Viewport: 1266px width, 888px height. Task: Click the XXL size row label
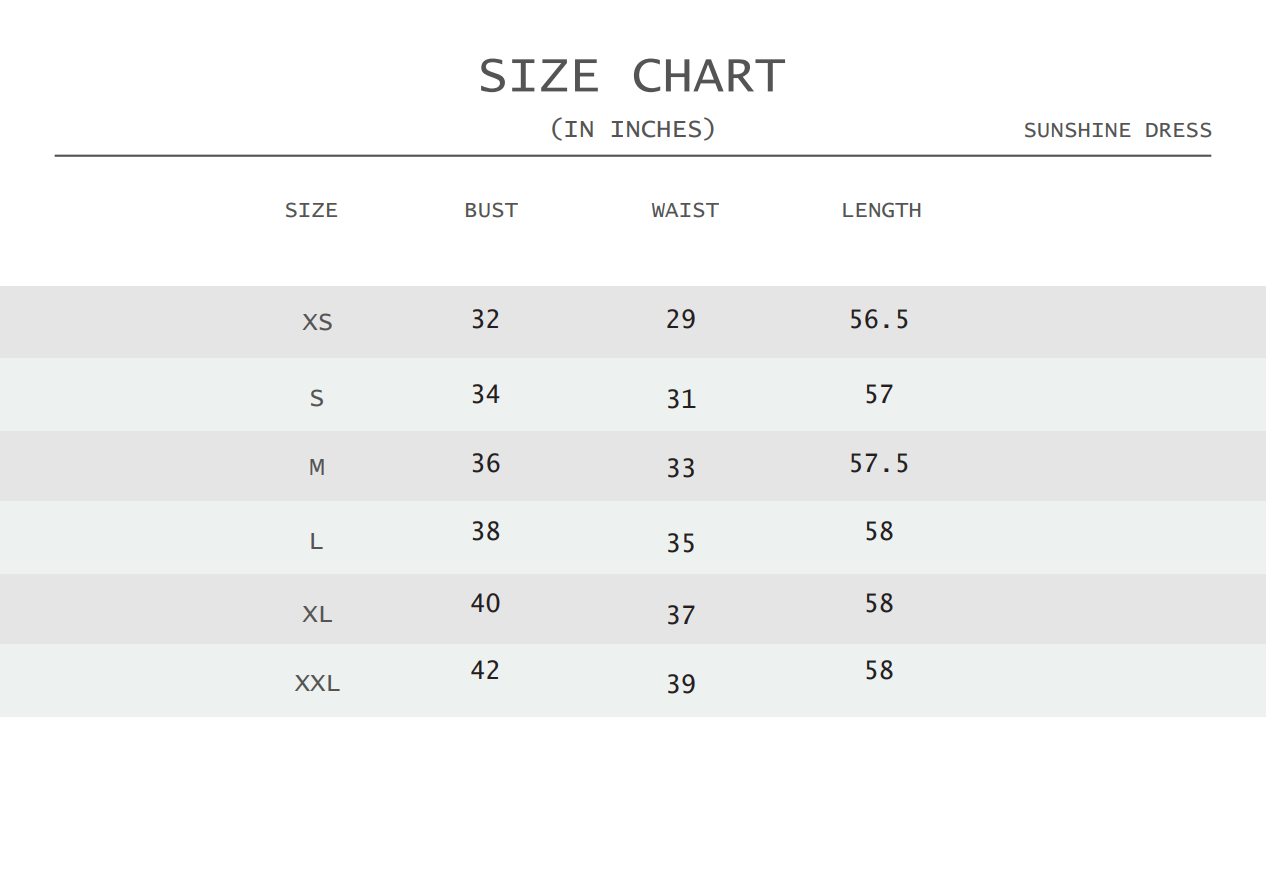click(317, 684)
